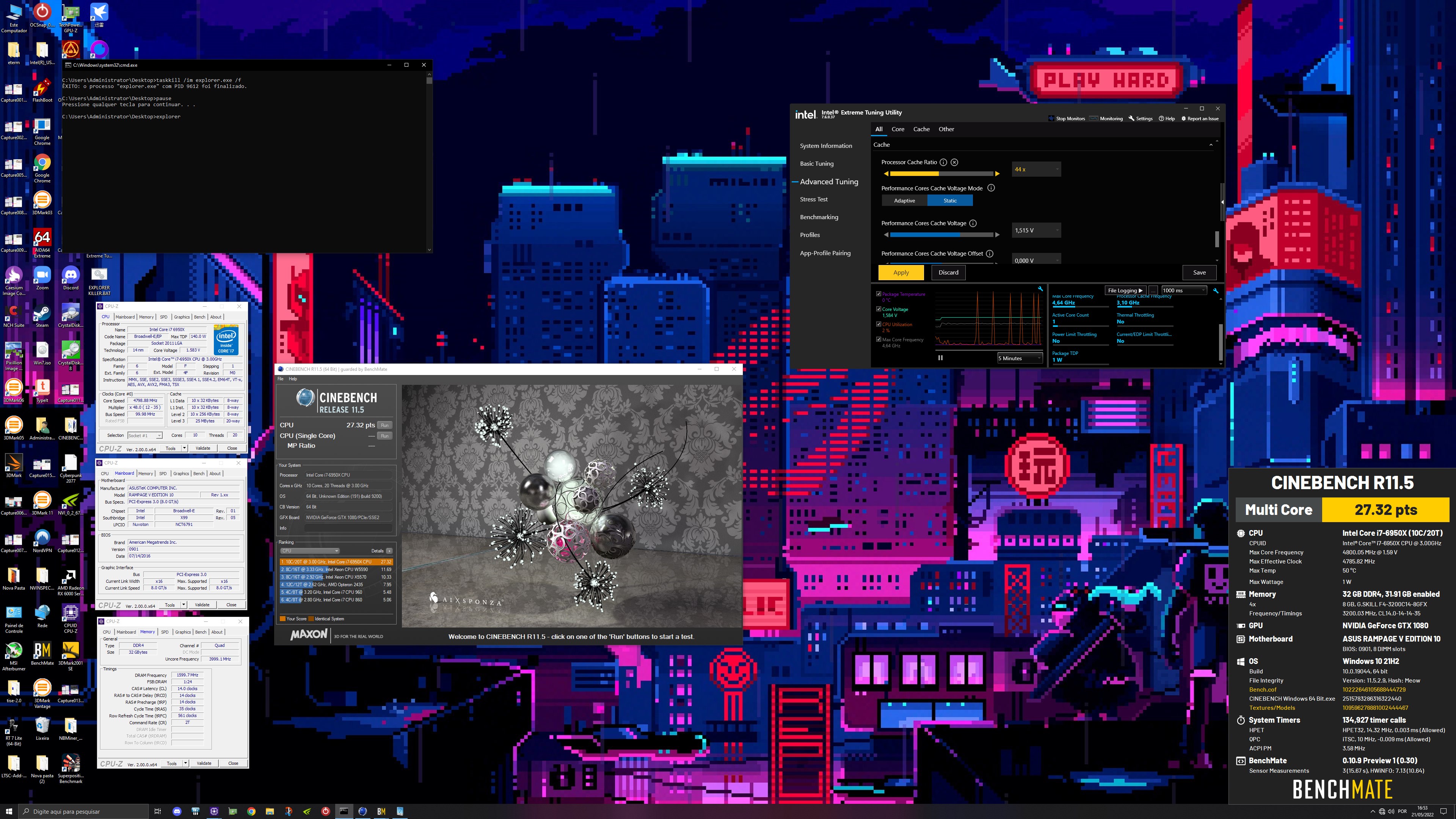Uncheck Package Temperature monitor checkbox
Viewport: 1456px width, 819px height.
(879, 294)
